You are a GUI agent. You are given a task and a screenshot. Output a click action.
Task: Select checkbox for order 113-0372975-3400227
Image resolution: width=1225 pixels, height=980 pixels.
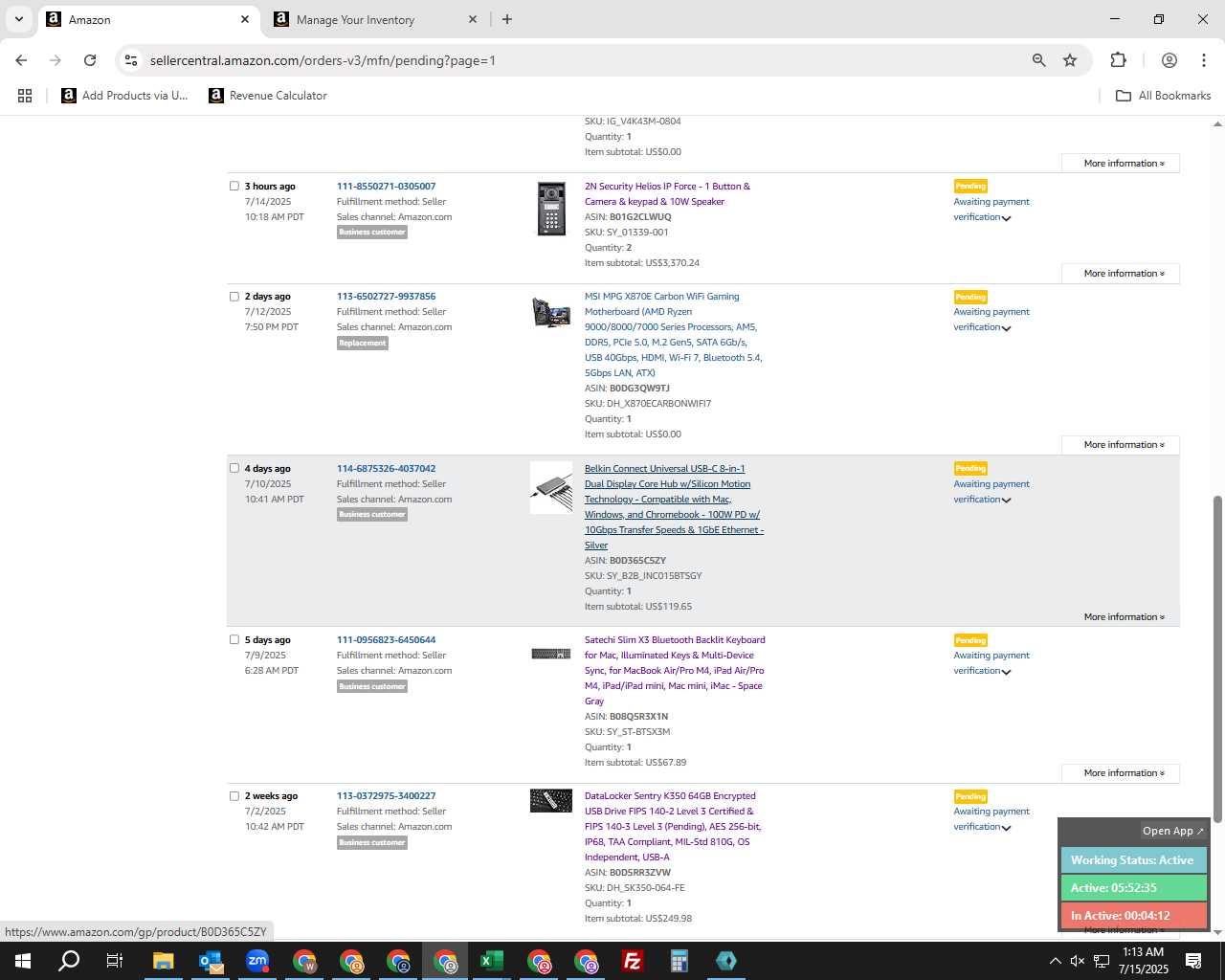(234, 795)
